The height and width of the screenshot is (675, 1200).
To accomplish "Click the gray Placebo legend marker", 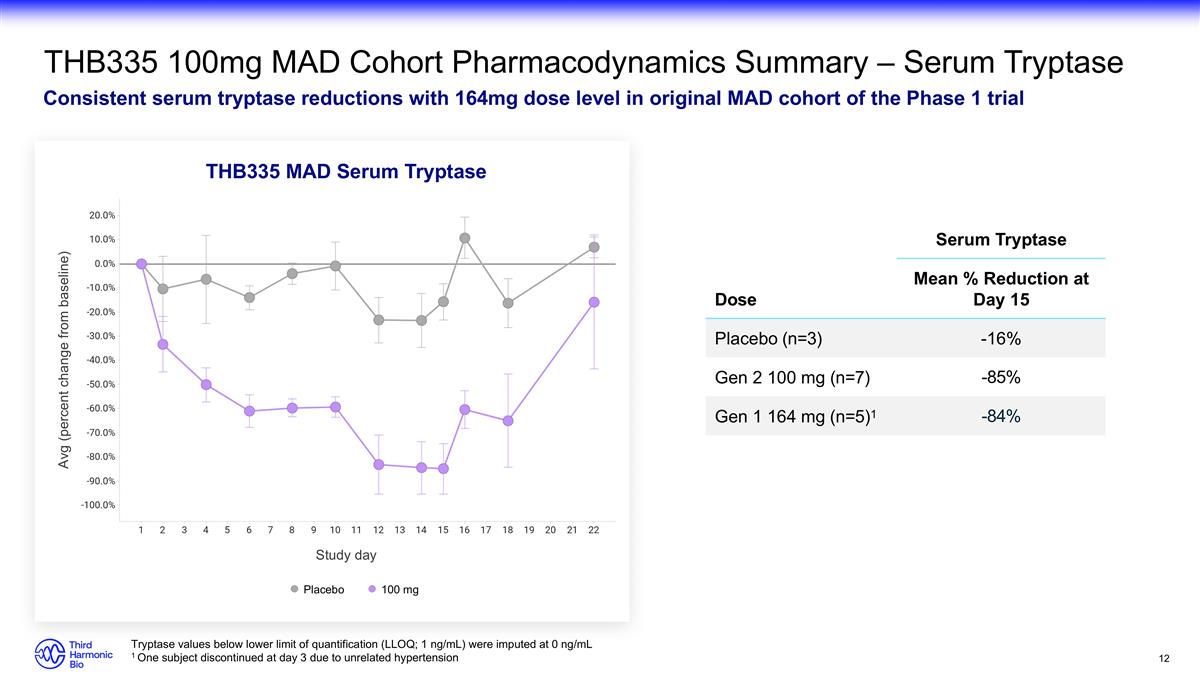I will [x=295, y=590].
